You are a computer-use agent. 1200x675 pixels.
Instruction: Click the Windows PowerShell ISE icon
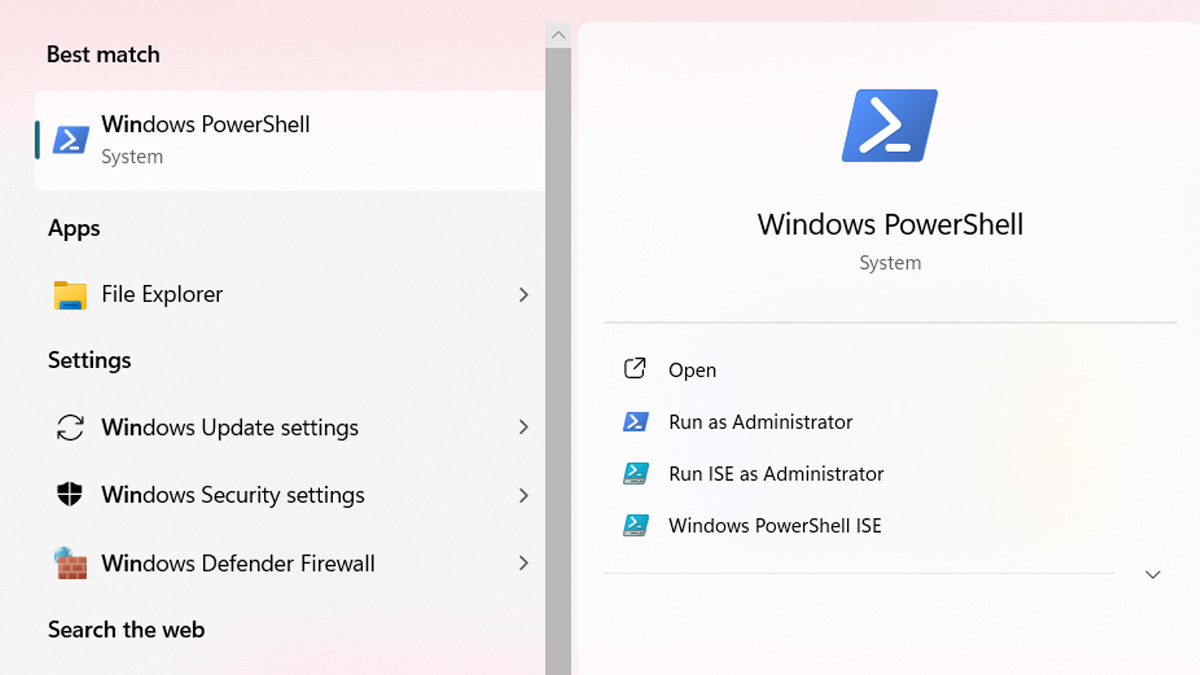point(636,526)
